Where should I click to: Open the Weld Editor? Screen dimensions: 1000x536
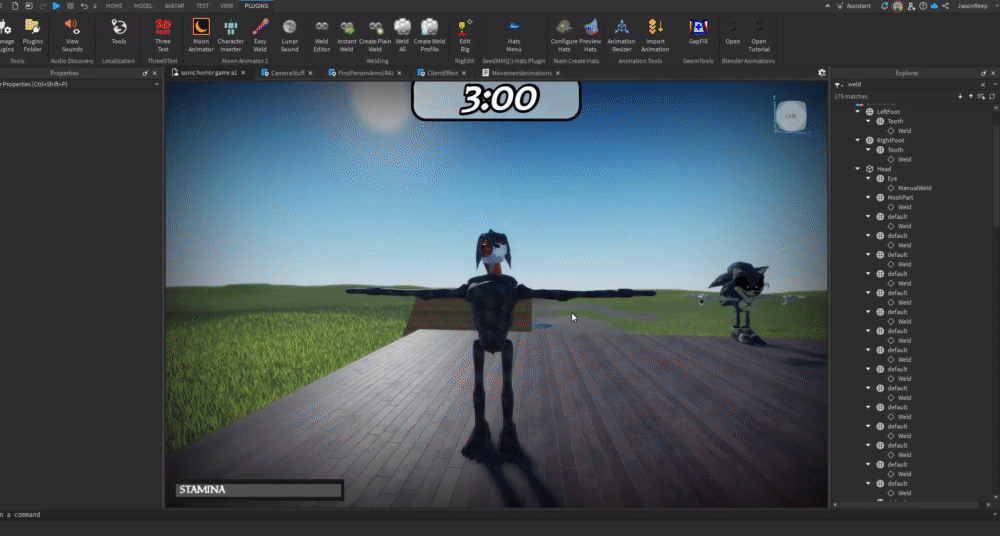pyautogui.click(x=321, y=35)
